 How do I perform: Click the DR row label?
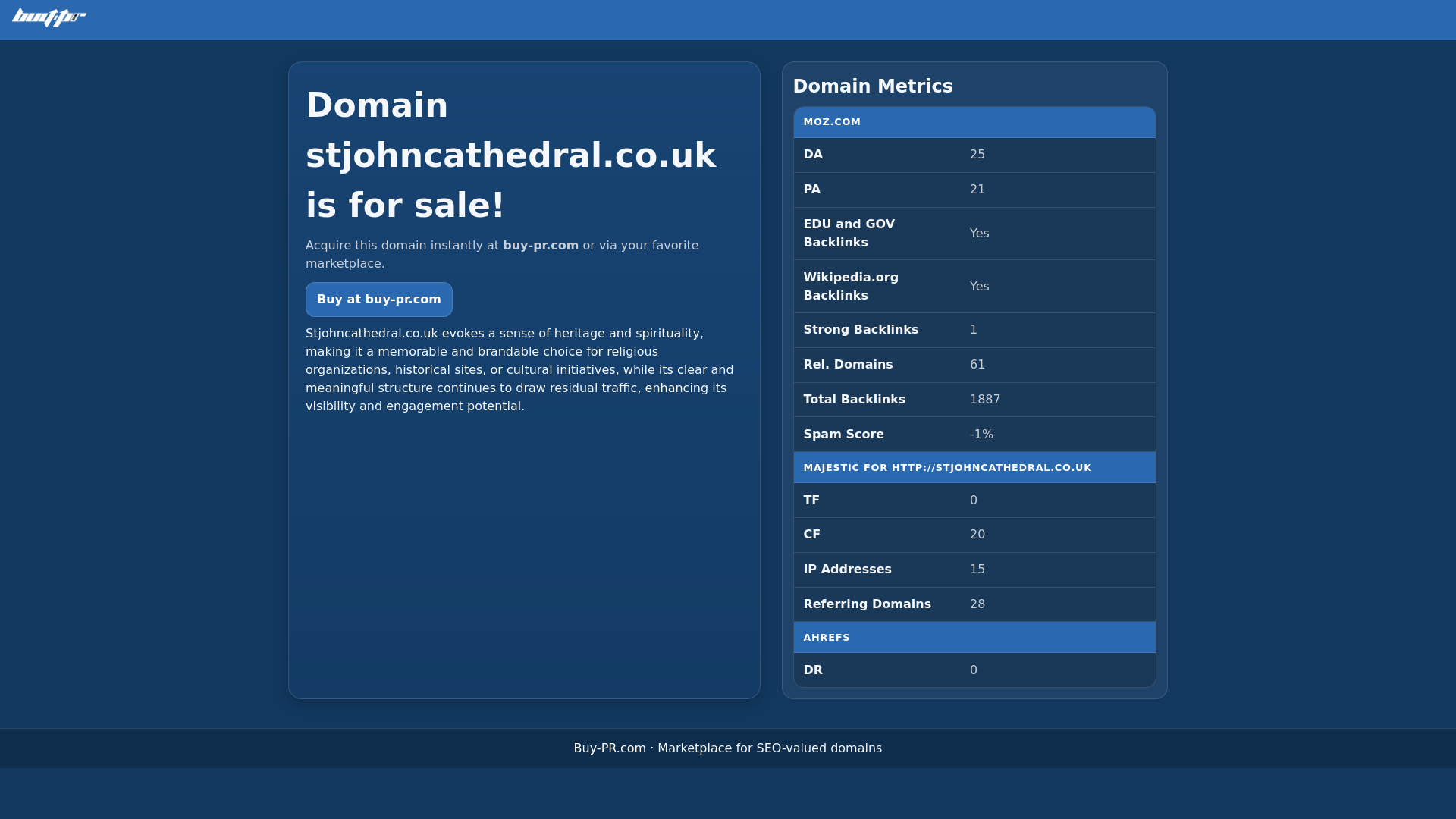pos(813,670)
